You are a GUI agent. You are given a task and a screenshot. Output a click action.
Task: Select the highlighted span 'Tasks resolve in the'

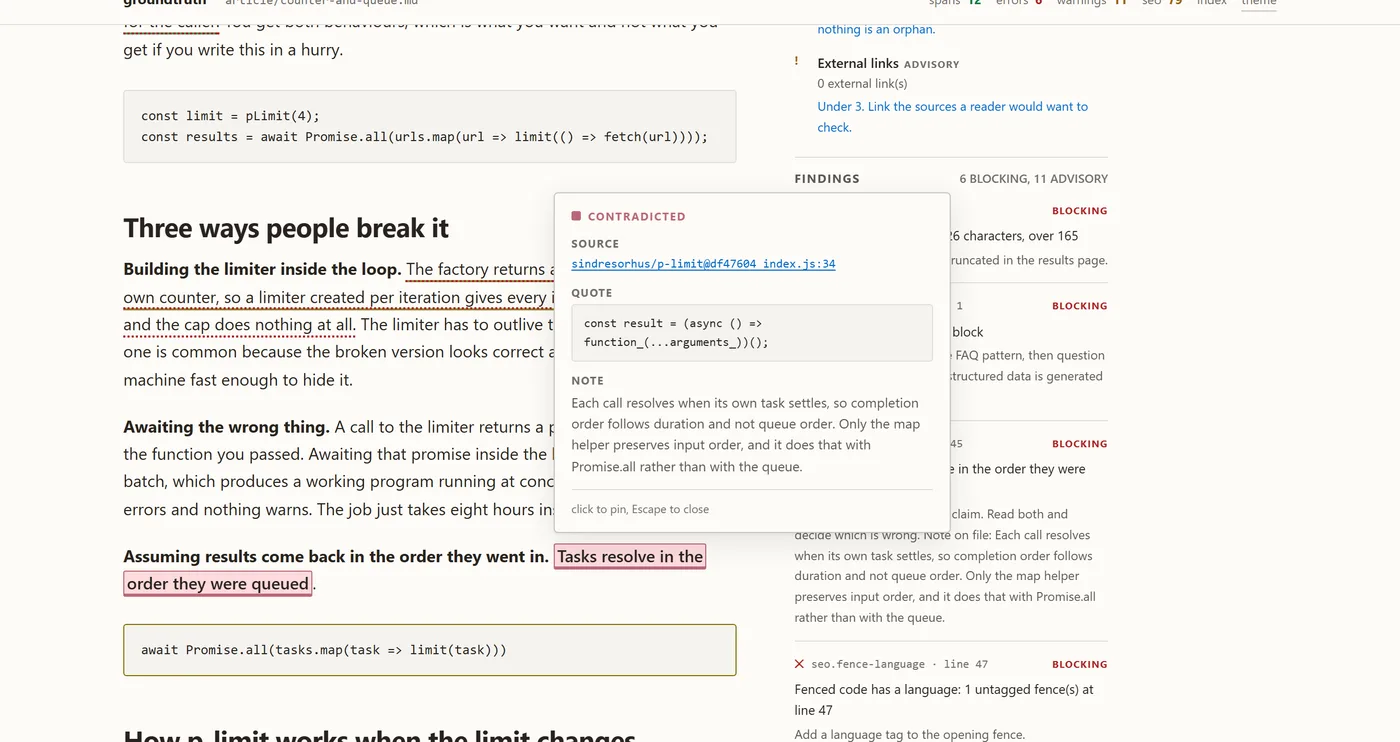pos(630,557)
